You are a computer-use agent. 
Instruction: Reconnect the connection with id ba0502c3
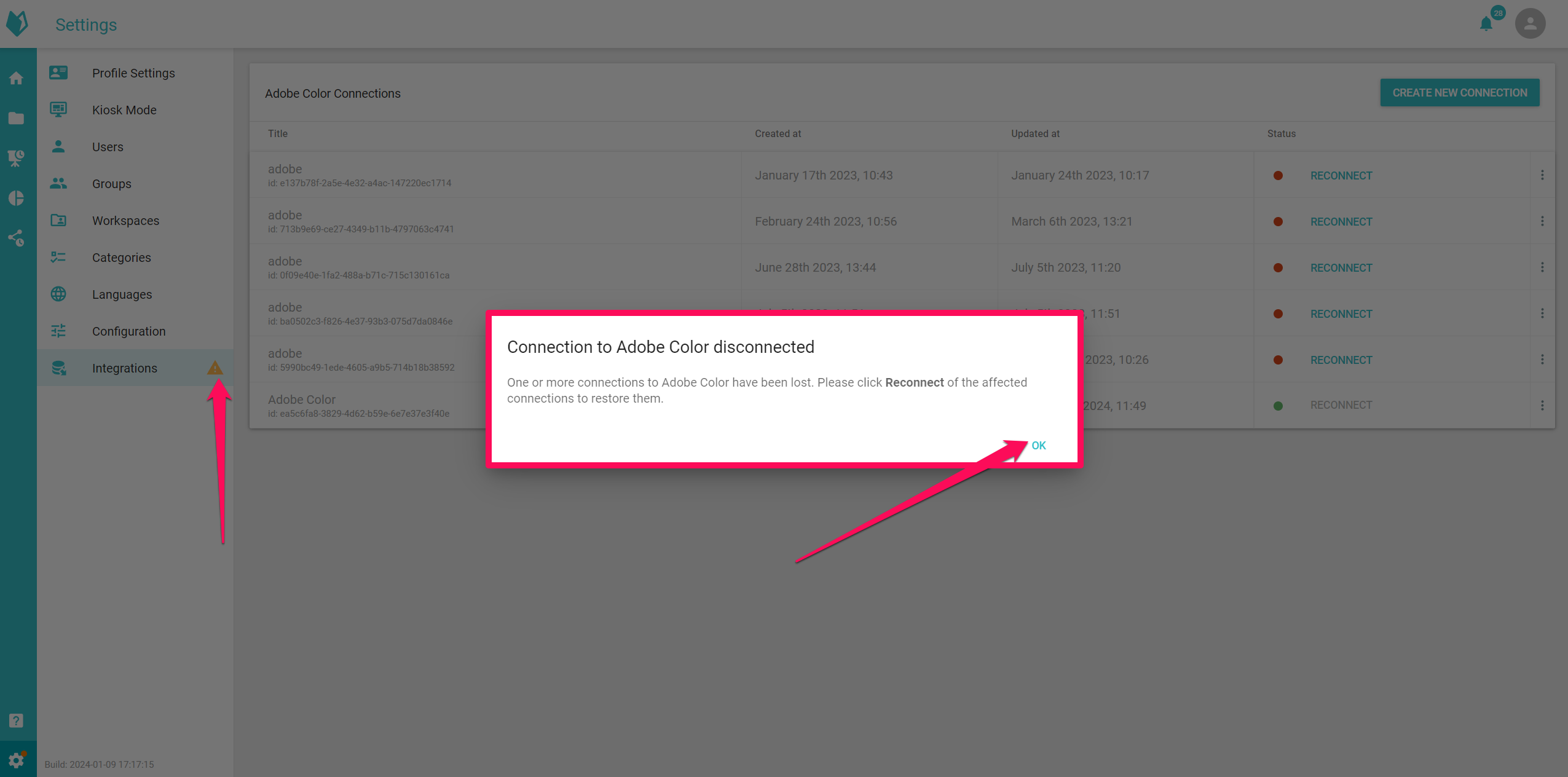(x=1341, y=314)
